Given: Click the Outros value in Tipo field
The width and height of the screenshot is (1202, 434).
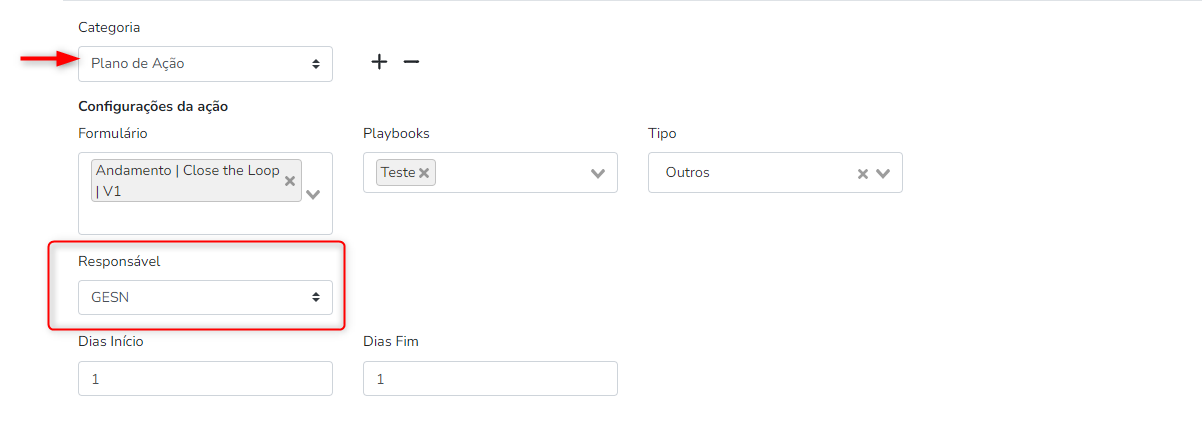Looking at the screenshot, I should 688,172.
